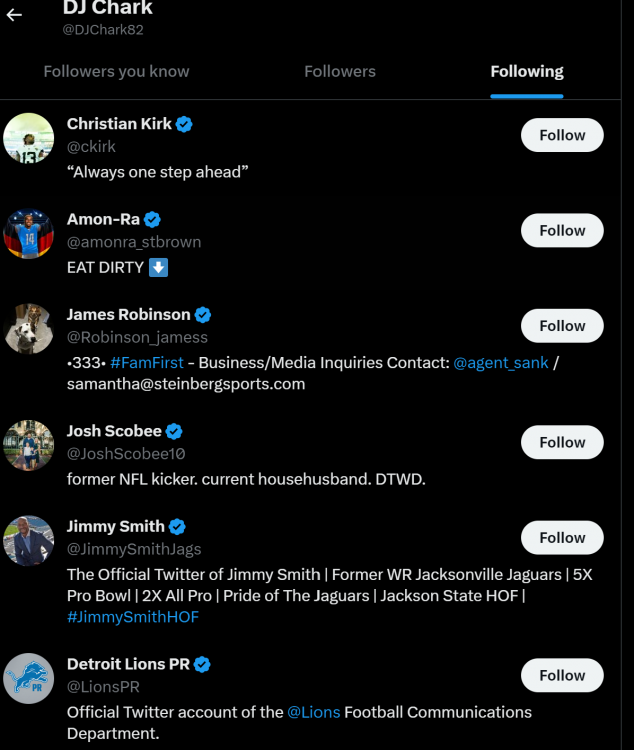Image resolution: width=634 pixels, height=750 pixels.
Task: Click James Robinson's dog avatar
Action: tap(29, 329)
